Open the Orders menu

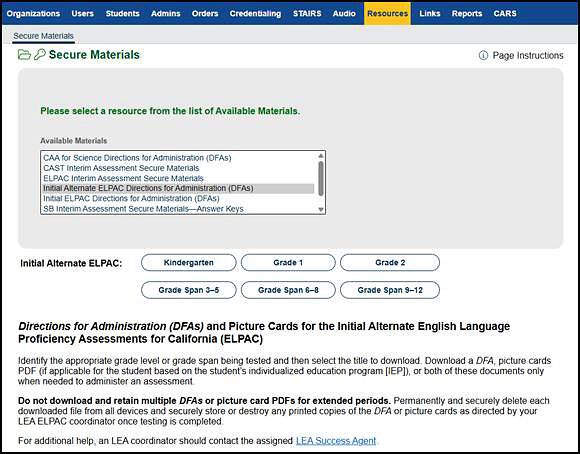tap(205, 13)
